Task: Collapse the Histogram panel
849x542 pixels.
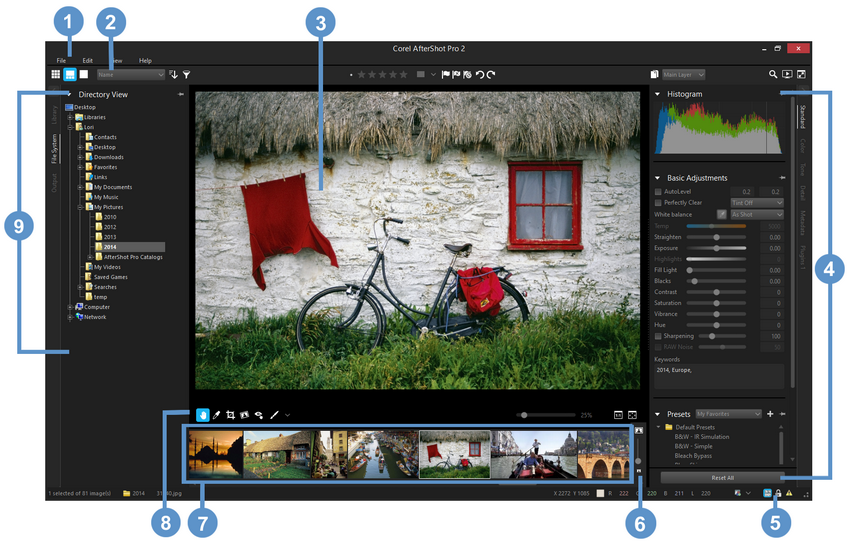Action: [x=658, y=94]
